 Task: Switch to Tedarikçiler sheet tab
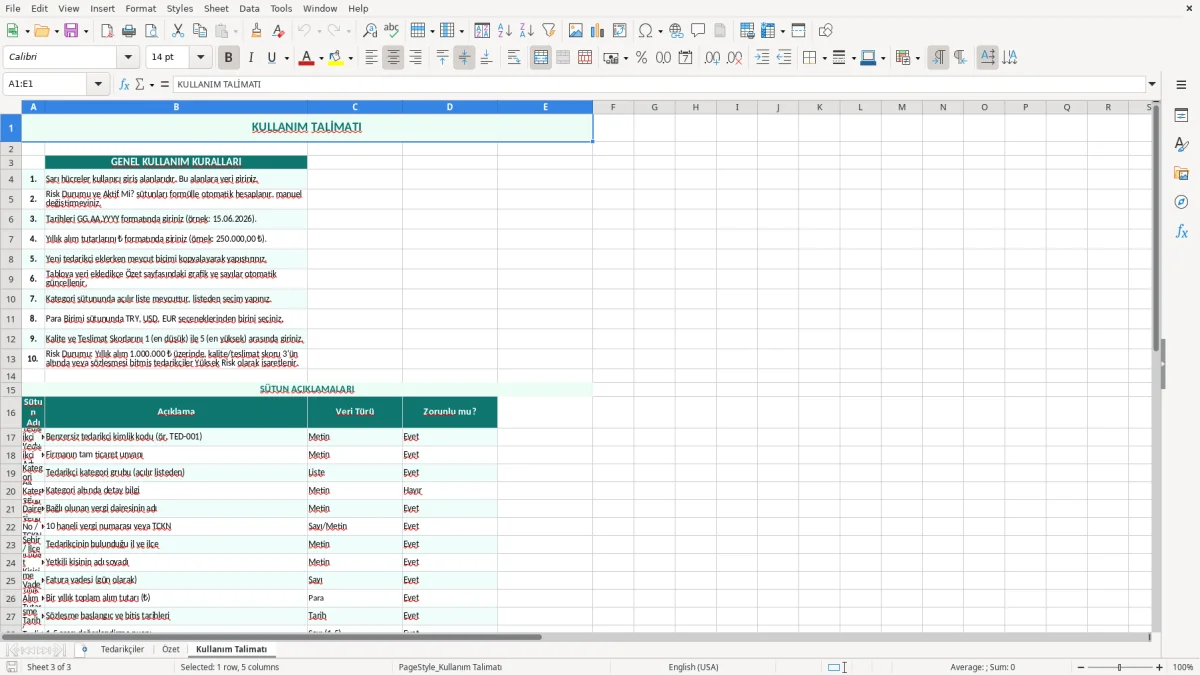tap(122, 649)
